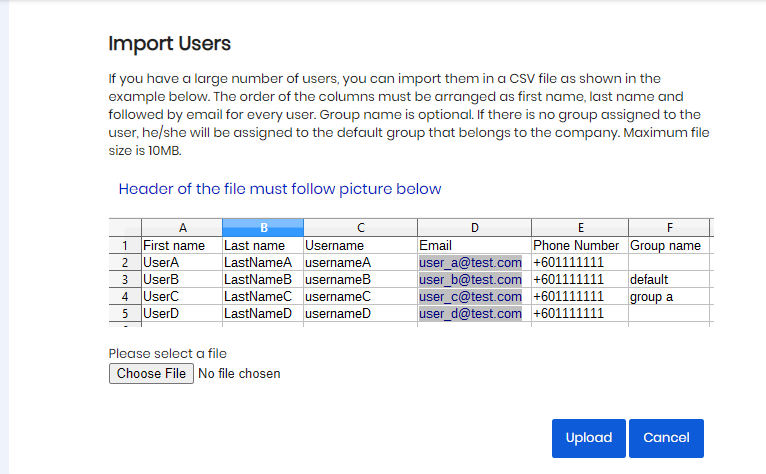Viewport: 766px width, 474px height.
Task: Click the 'LastNameD' cell
Action: 258,314
